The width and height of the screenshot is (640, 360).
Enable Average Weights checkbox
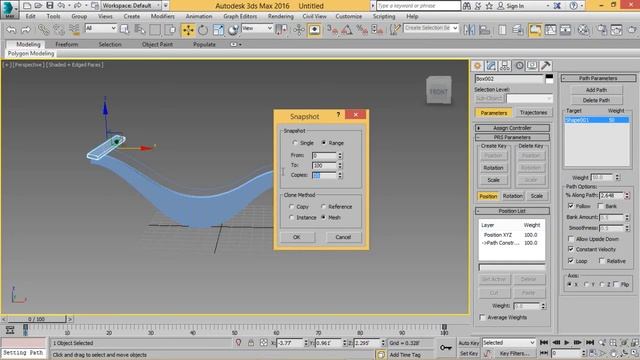point(482,317)
